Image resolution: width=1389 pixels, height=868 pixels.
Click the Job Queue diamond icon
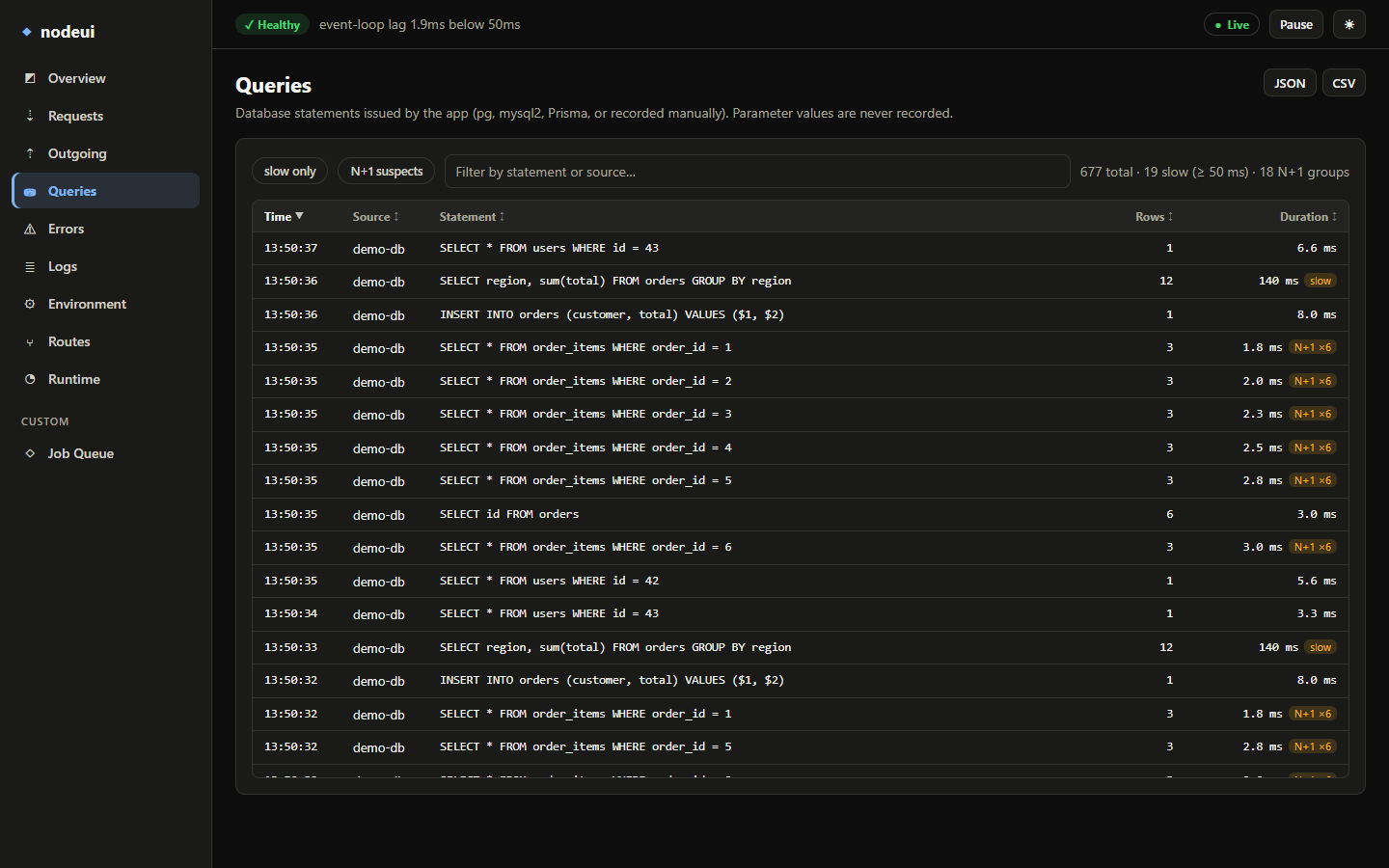coord(30,453)
